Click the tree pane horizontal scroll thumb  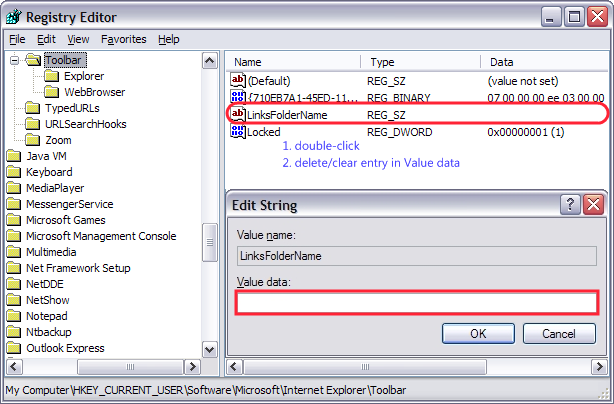[x=130, y=367]
